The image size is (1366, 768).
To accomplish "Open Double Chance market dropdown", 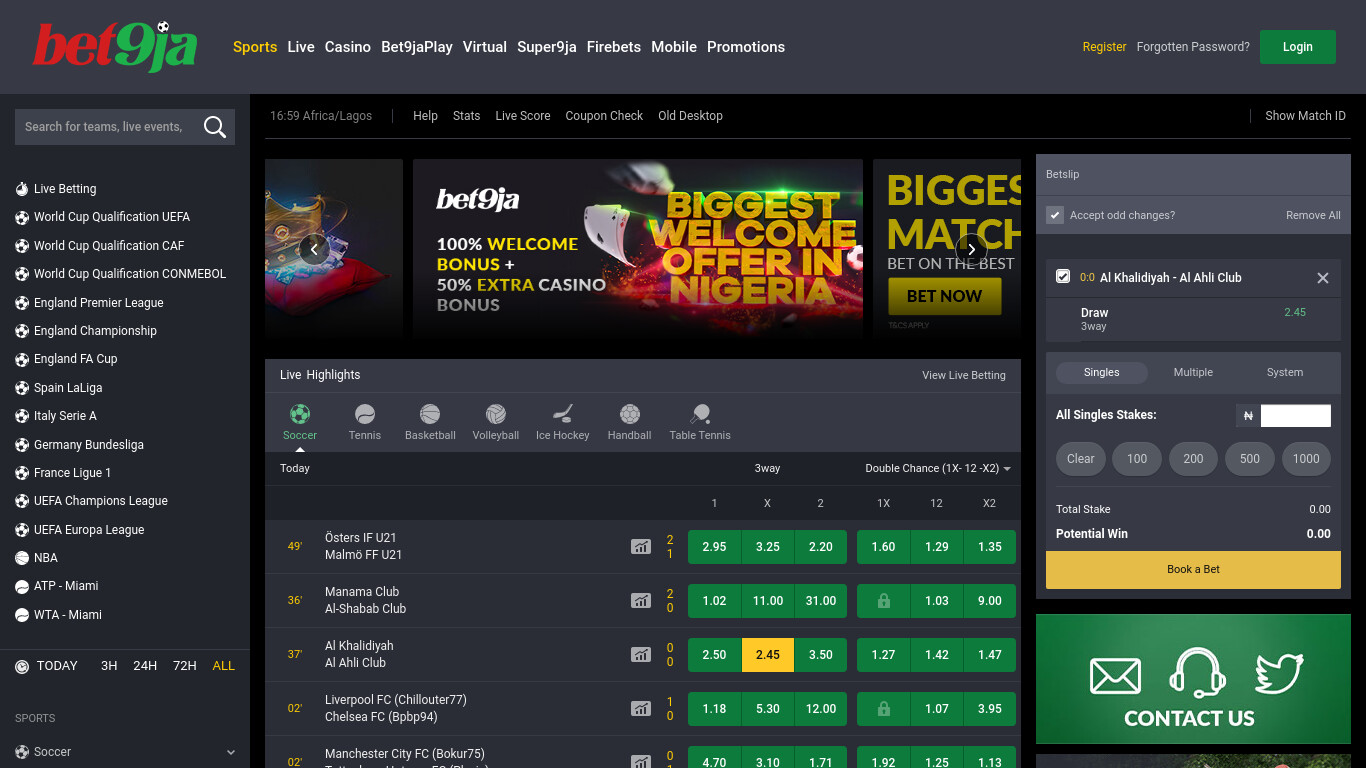I will 938,468.
